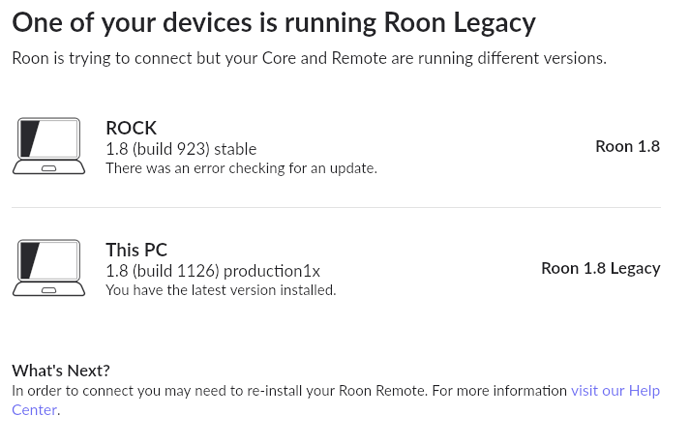Click the 'Center' link text
Viewport: 690px width, 446px height.
pyautogui.click(x=34, y=410)
